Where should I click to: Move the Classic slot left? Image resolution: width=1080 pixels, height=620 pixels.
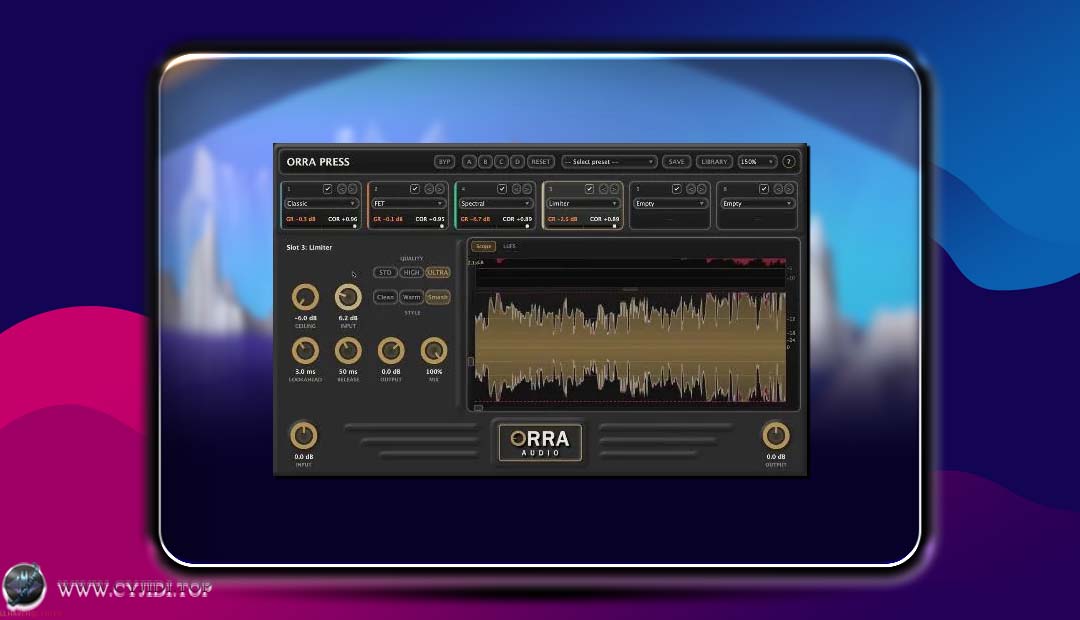click(x=342, y=189)
